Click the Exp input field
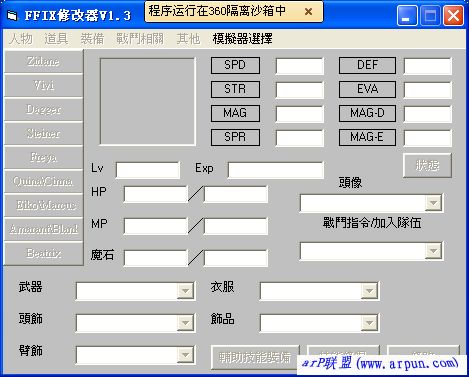 pos(276,170)
